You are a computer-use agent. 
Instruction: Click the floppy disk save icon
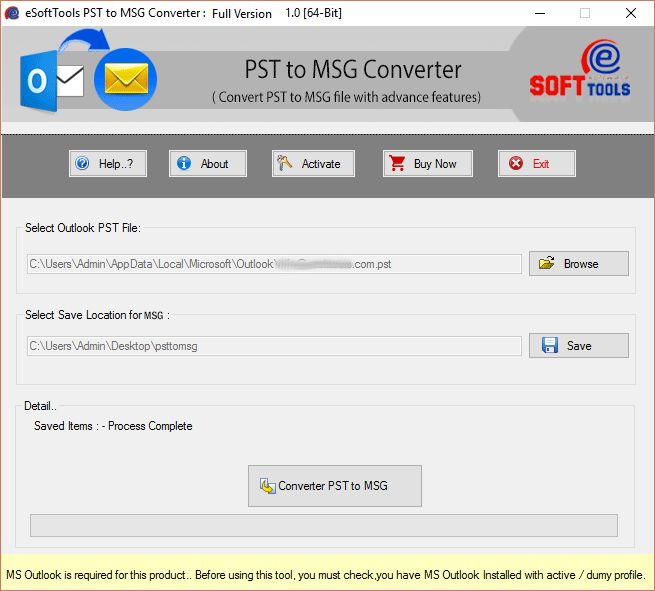coord(550,345)
